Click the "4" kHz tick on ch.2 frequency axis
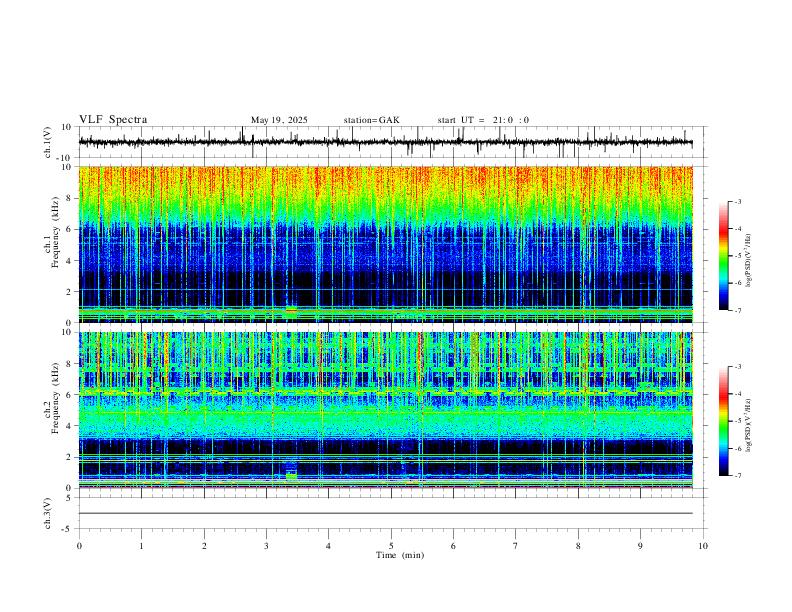The image size is (792, 612). [70, 426]
